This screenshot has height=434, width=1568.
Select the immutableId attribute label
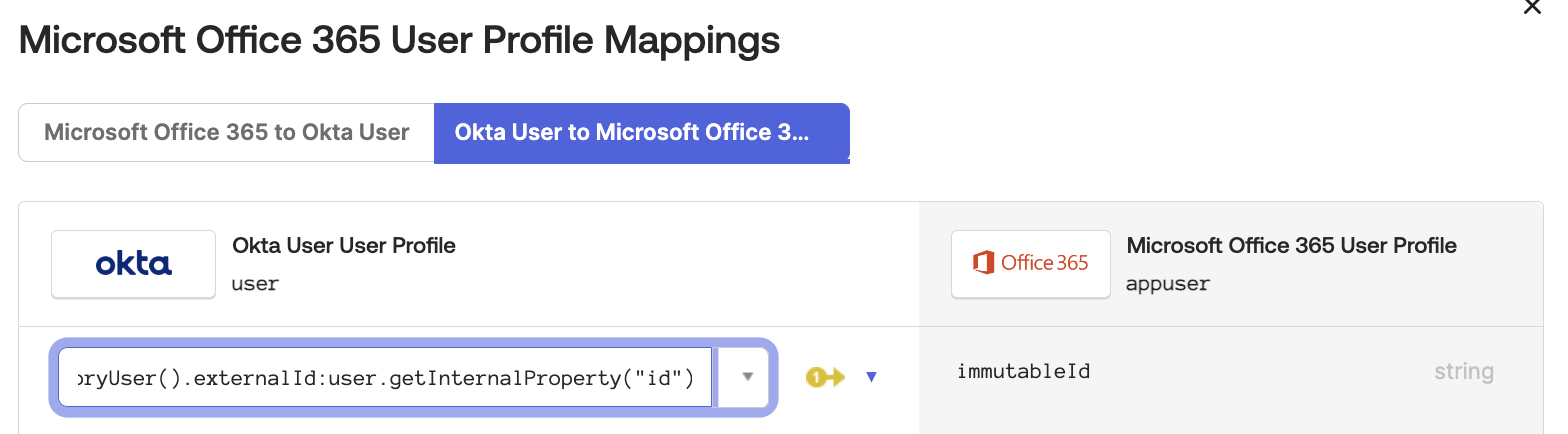pos(1023,372)
